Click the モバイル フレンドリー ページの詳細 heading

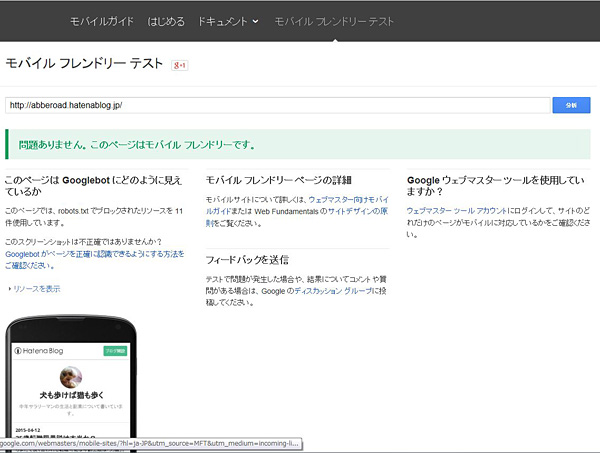279,180
